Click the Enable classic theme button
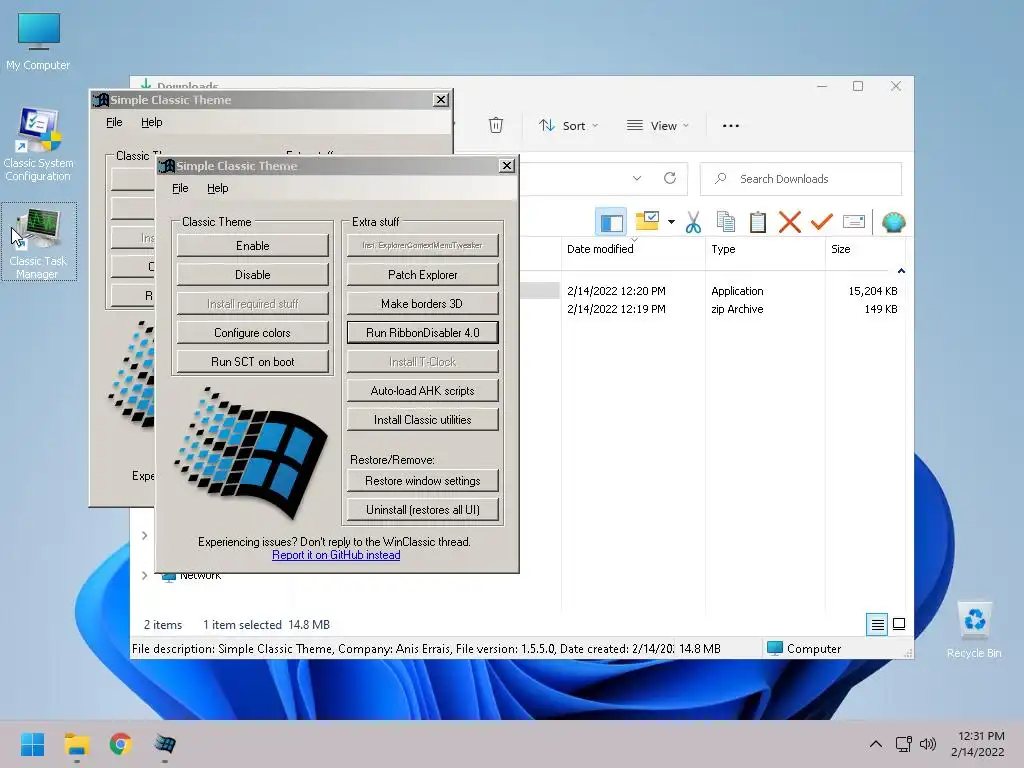This screenshot has height=768, width=1024. [x=252, y=246]
